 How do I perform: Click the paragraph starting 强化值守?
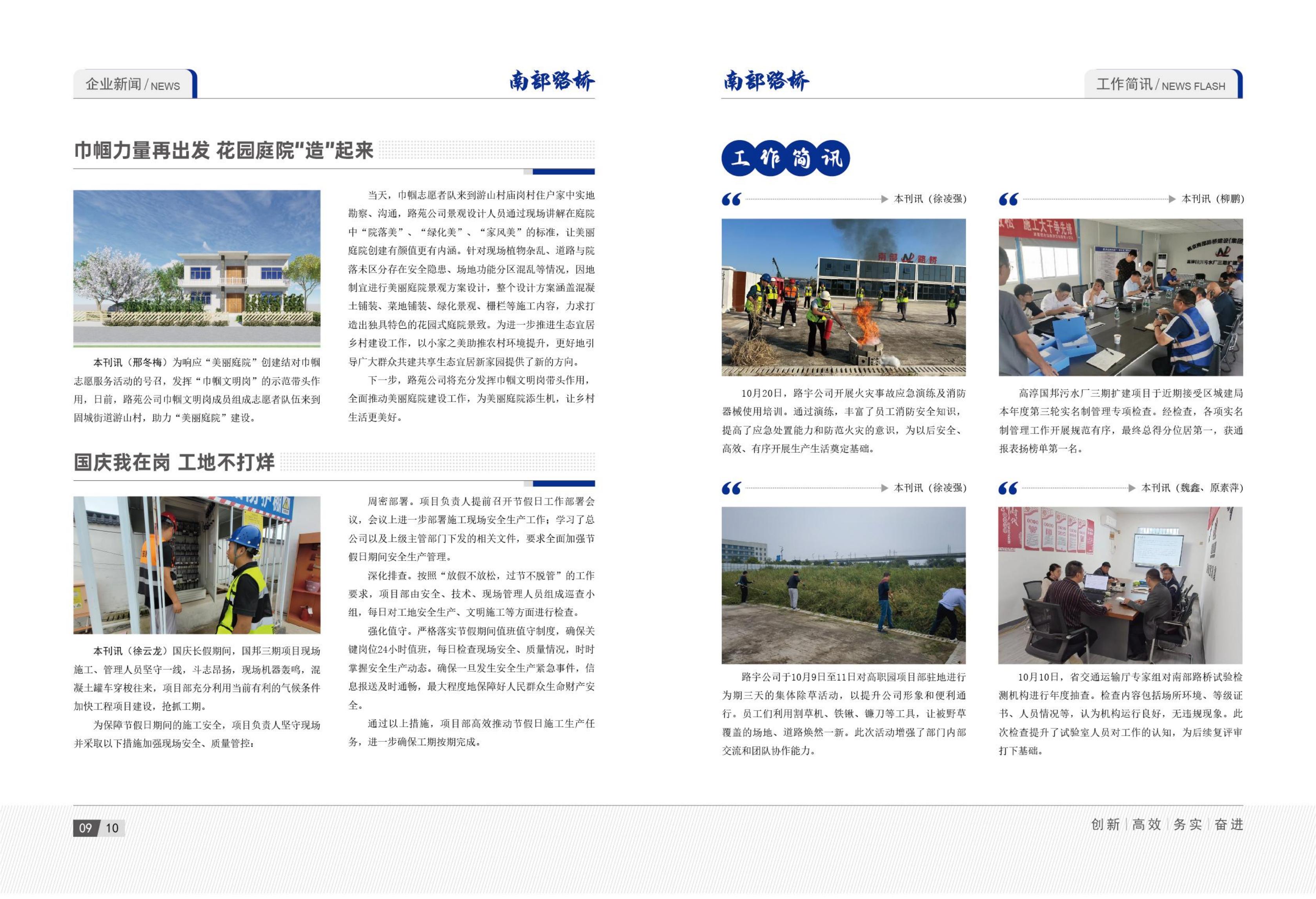471,668
